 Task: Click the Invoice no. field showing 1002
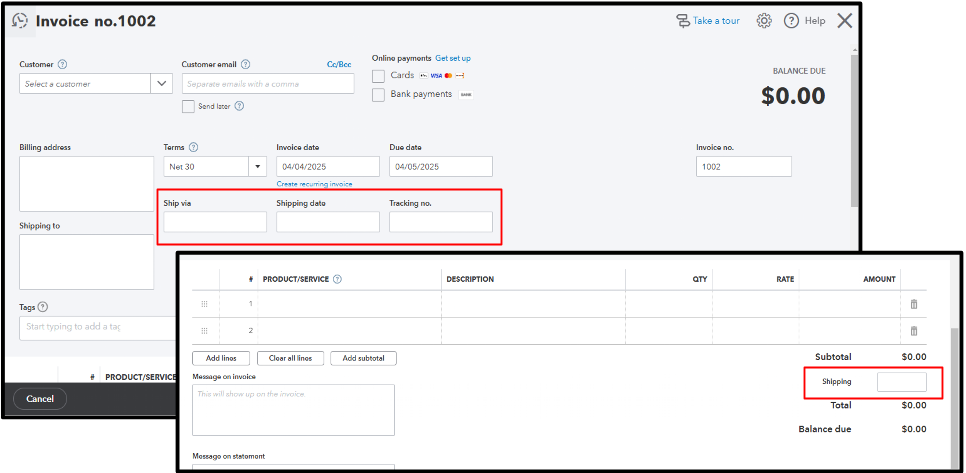click(x=744, y=167)
